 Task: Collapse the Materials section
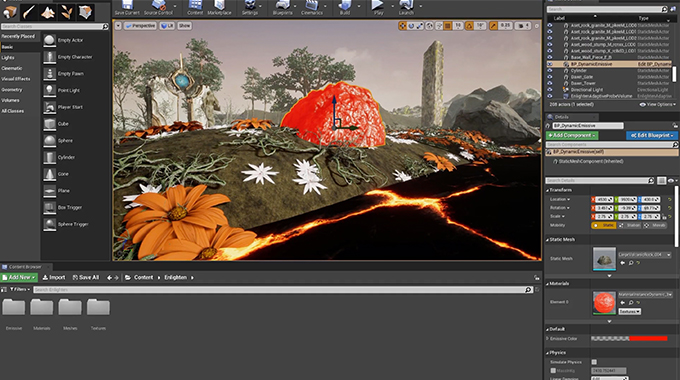point(547,284)
